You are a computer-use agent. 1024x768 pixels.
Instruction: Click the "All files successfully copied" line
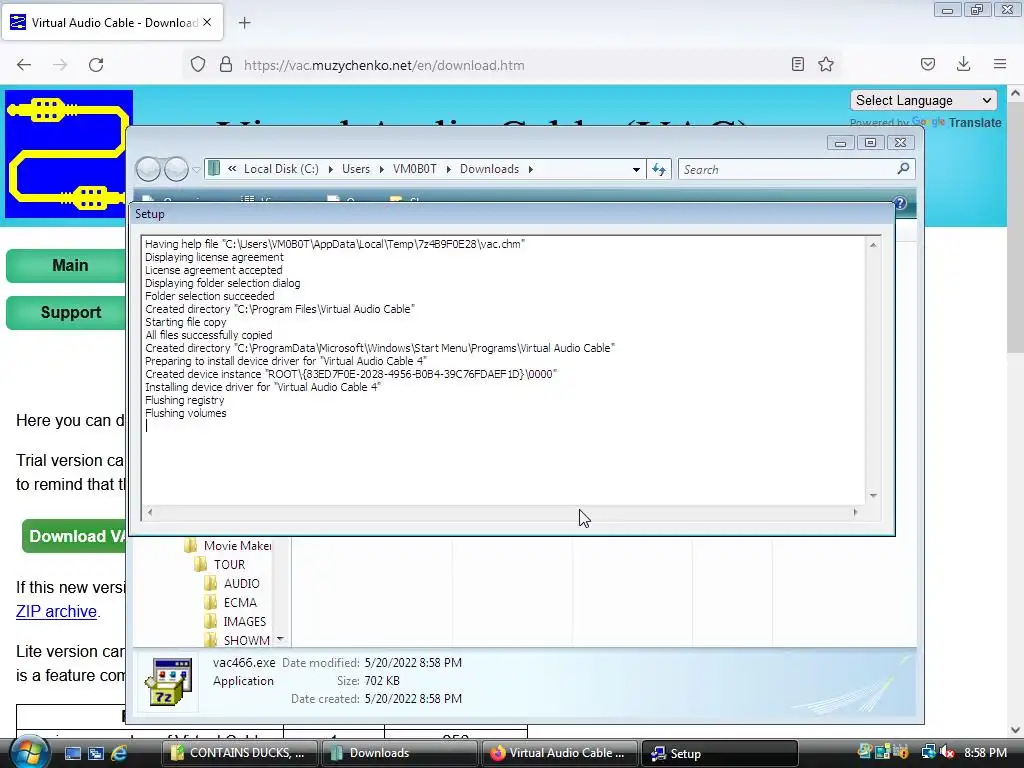click(x=208, y=335)
